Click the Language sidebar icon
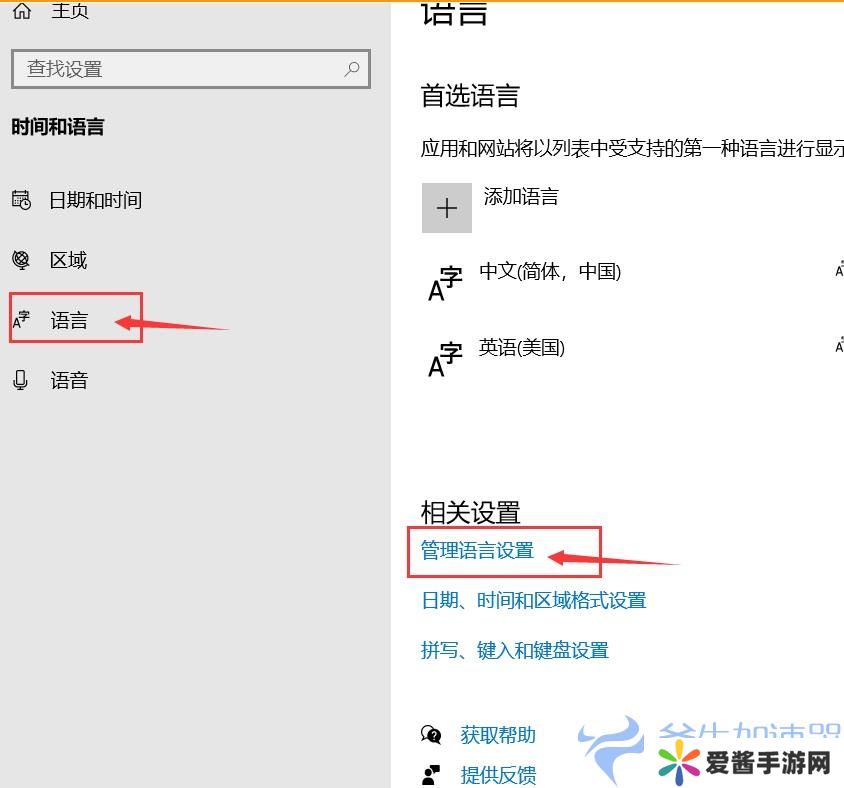The image size is (844, 788). tap(21, 320)
